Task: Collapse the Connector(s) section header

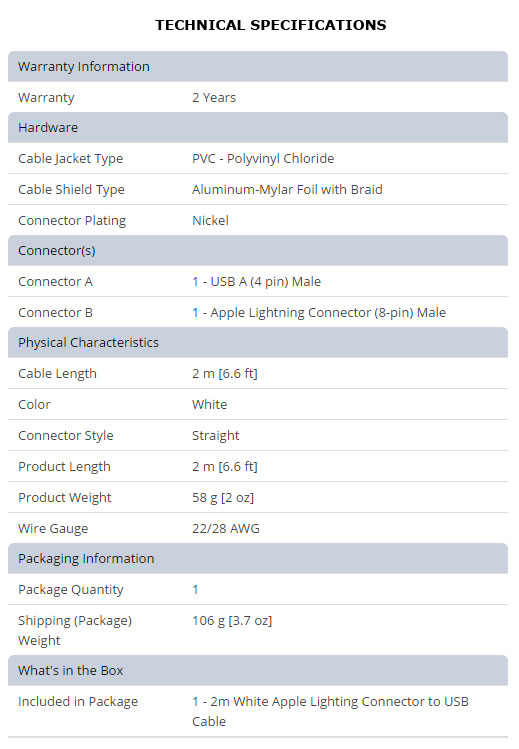Action: pyautogui.click(x=258, y=250)
